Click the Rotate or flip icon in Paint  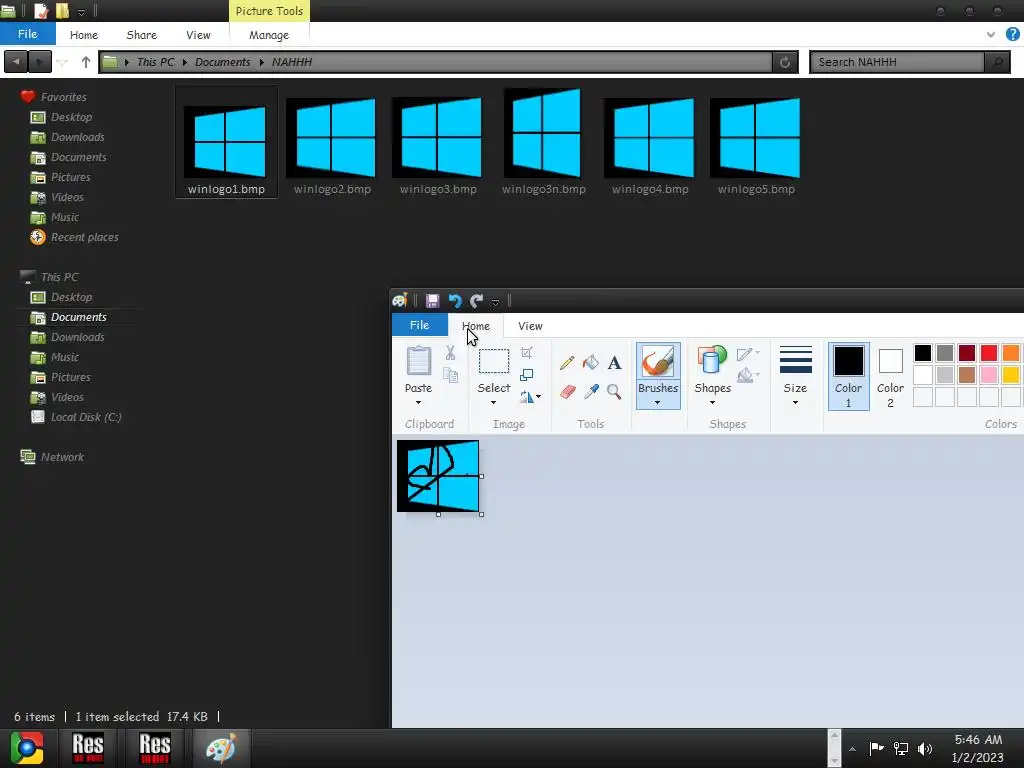click(x=526, y=396)
